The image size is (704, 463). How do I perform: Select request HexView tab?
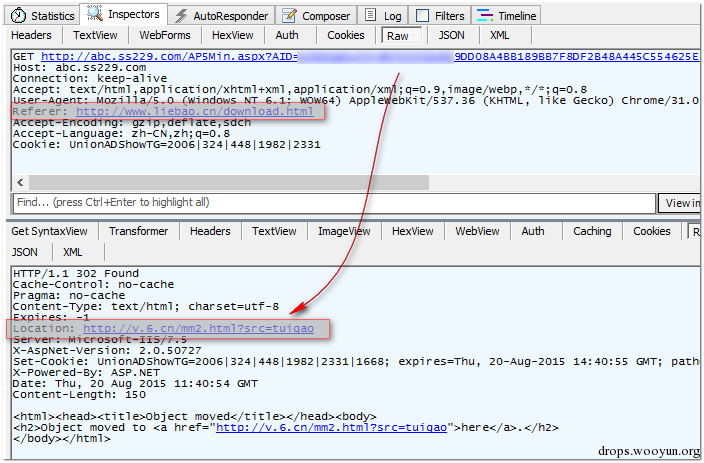pos(233,35)
